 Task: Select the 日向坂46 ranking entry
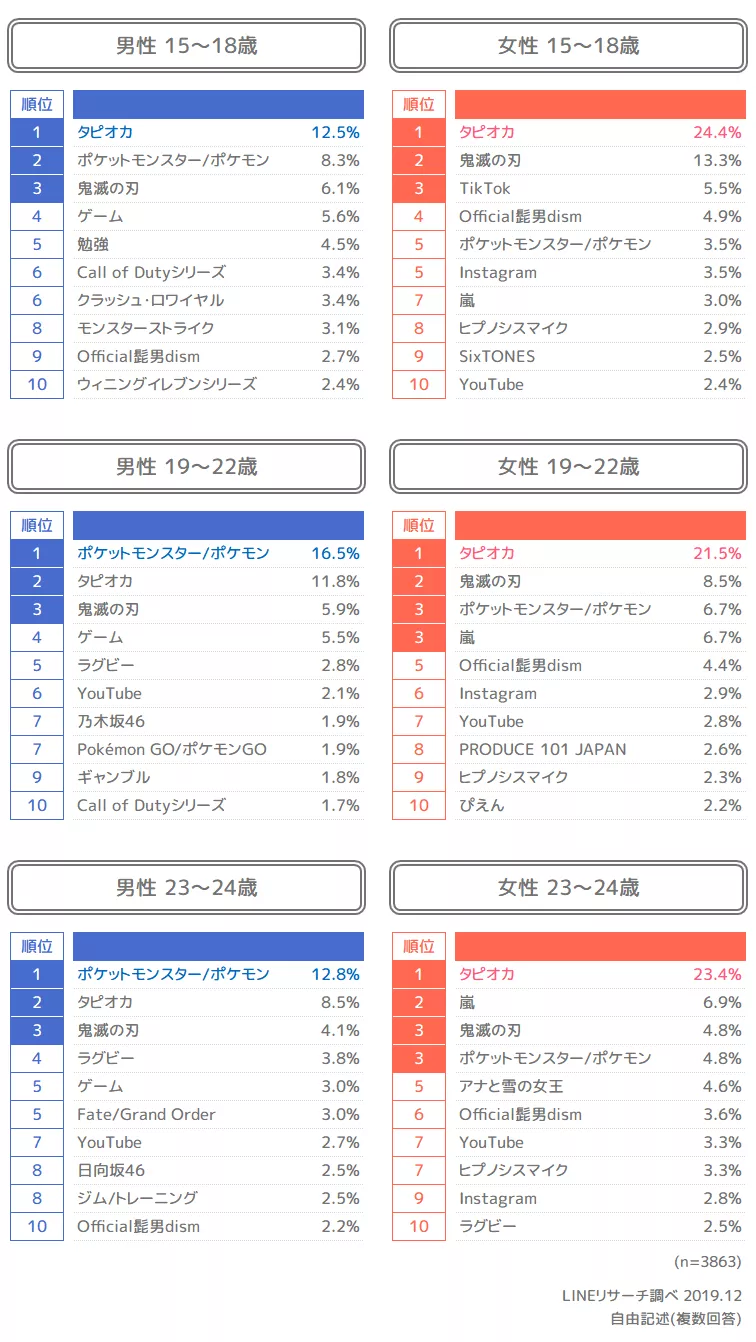[x=111, y=1170]
